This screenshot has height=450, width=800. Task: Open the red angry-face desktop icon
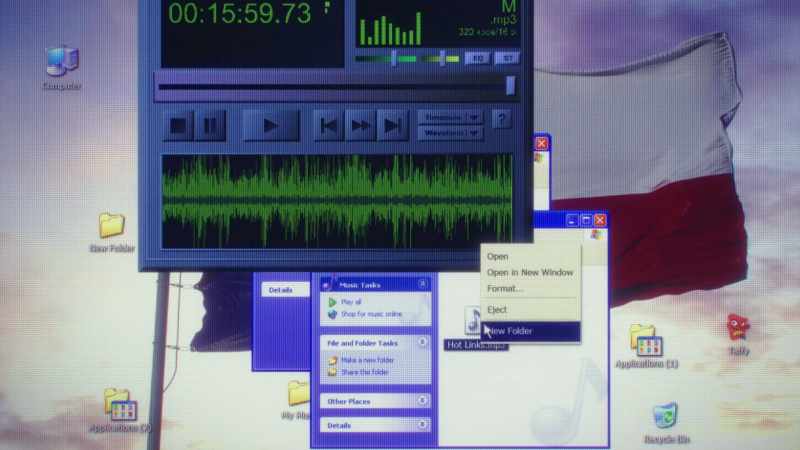(738, 328)
